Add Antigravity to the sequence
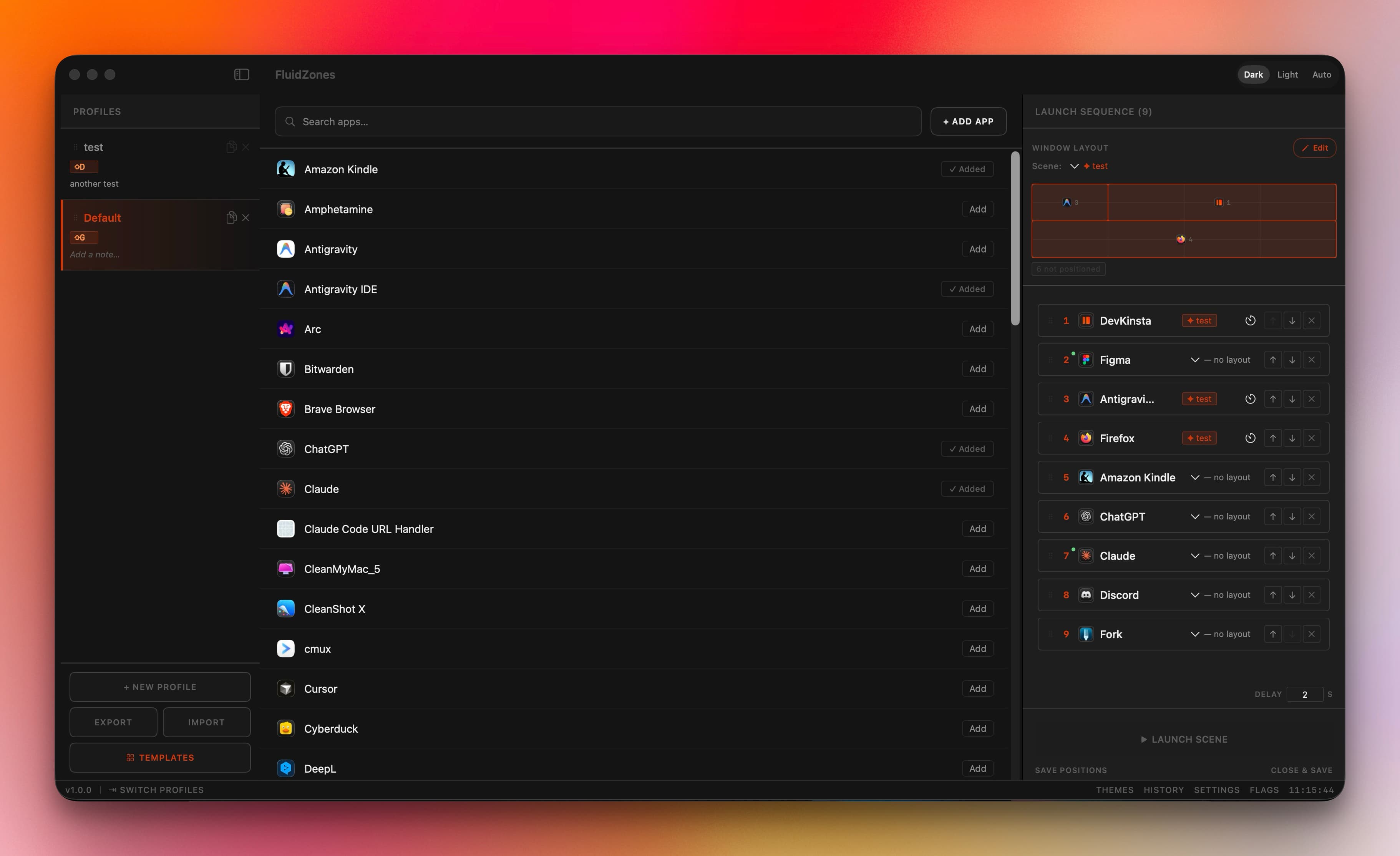Image resolution: width=1400 pixels, height=856 pixels. (977, 249)
